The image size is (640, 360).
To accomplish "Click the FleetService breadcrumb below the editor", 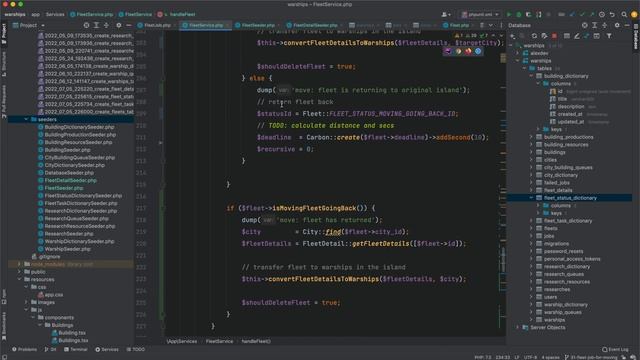I will [x=219, y=341].
